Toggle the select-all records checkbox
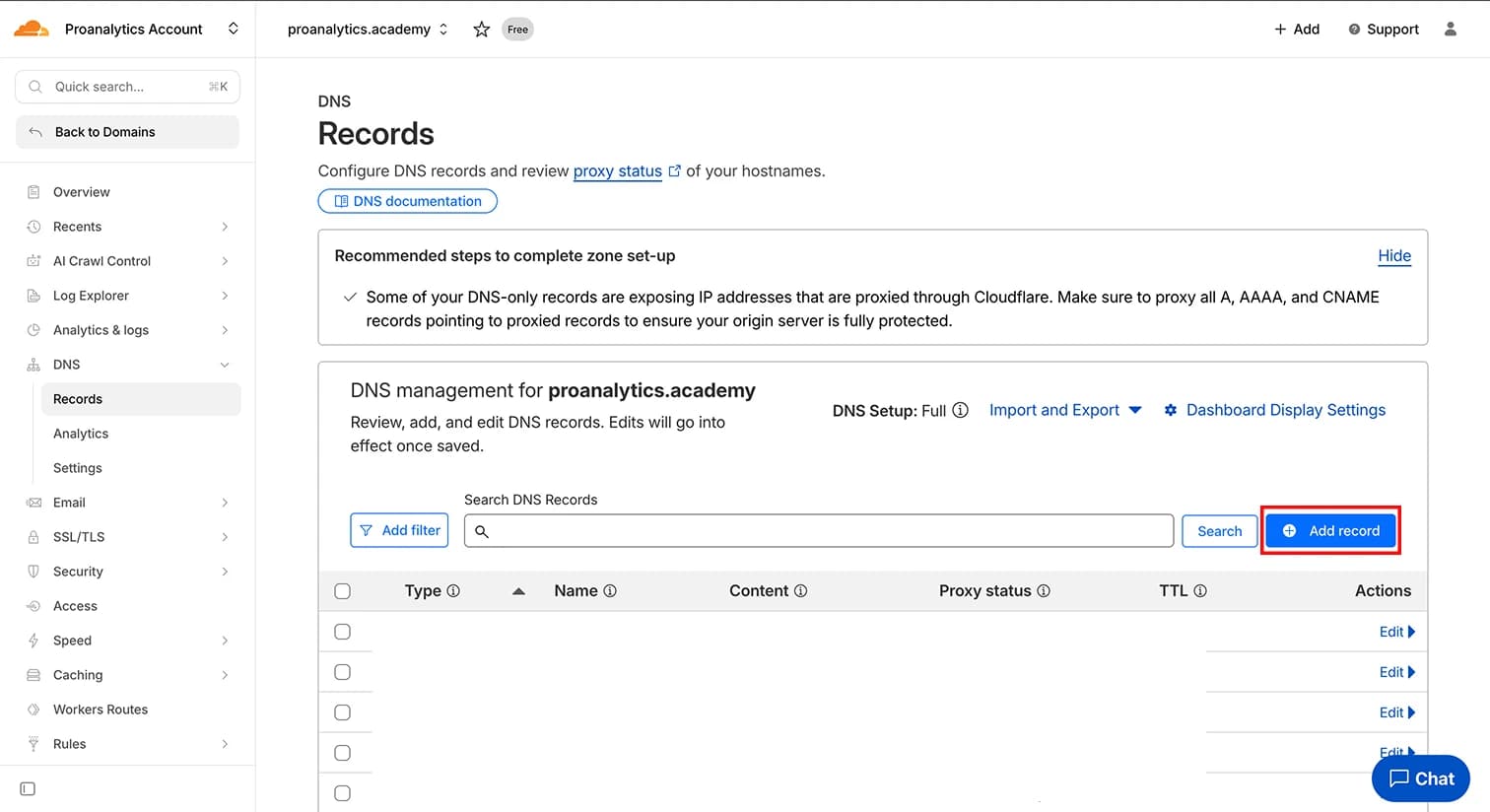The height and width of the screenshot is (812, 1490). (x=342, y=591)
